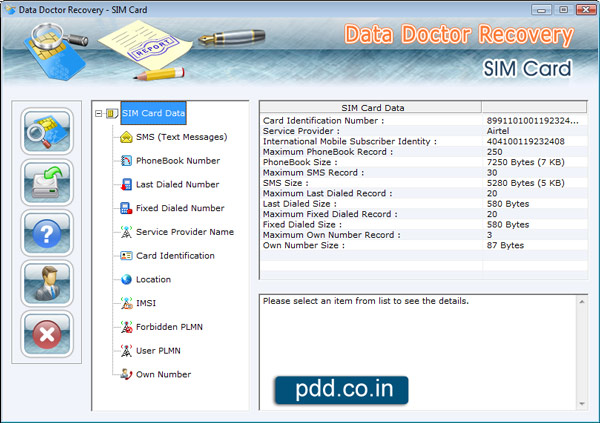Click the save recovered data drive button

click(x=47, y=182)
